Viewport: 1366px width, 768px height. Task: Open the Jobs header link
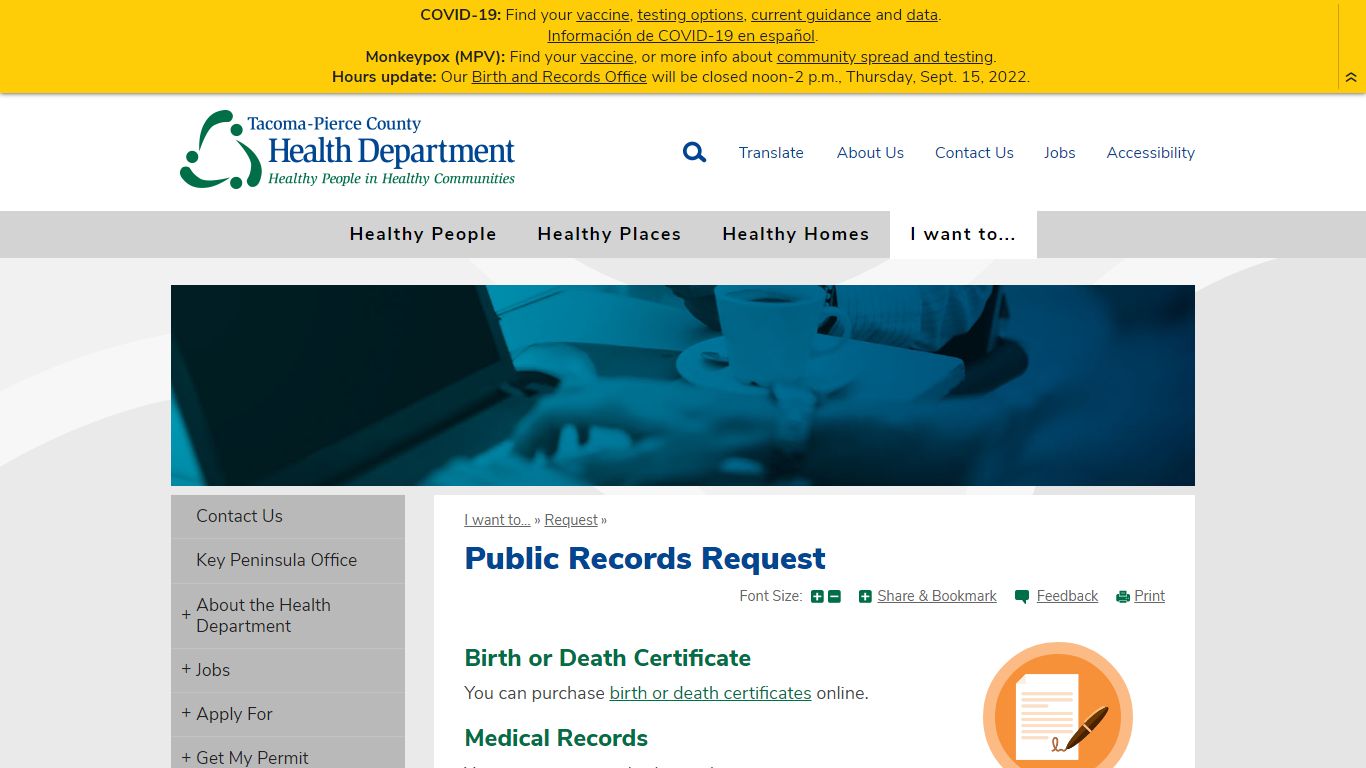pos(1060,152)
